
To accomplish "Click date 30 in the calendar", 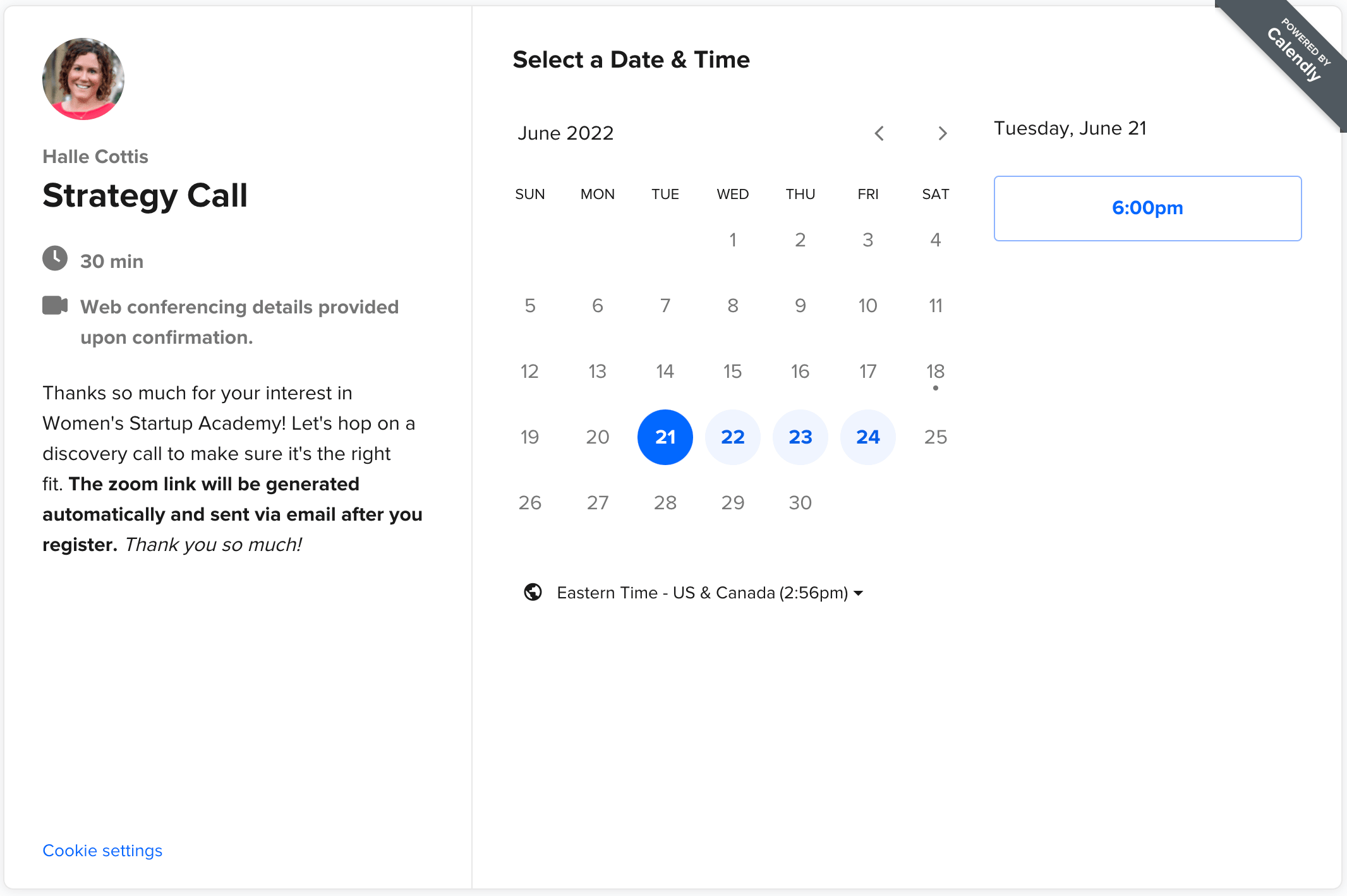I will tap(800, 503).
